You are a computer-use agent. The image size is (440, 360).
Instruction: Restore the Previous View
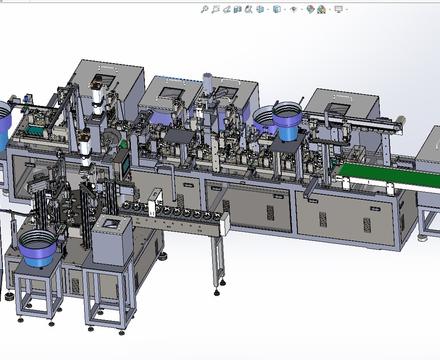click(x=227, y=9)
